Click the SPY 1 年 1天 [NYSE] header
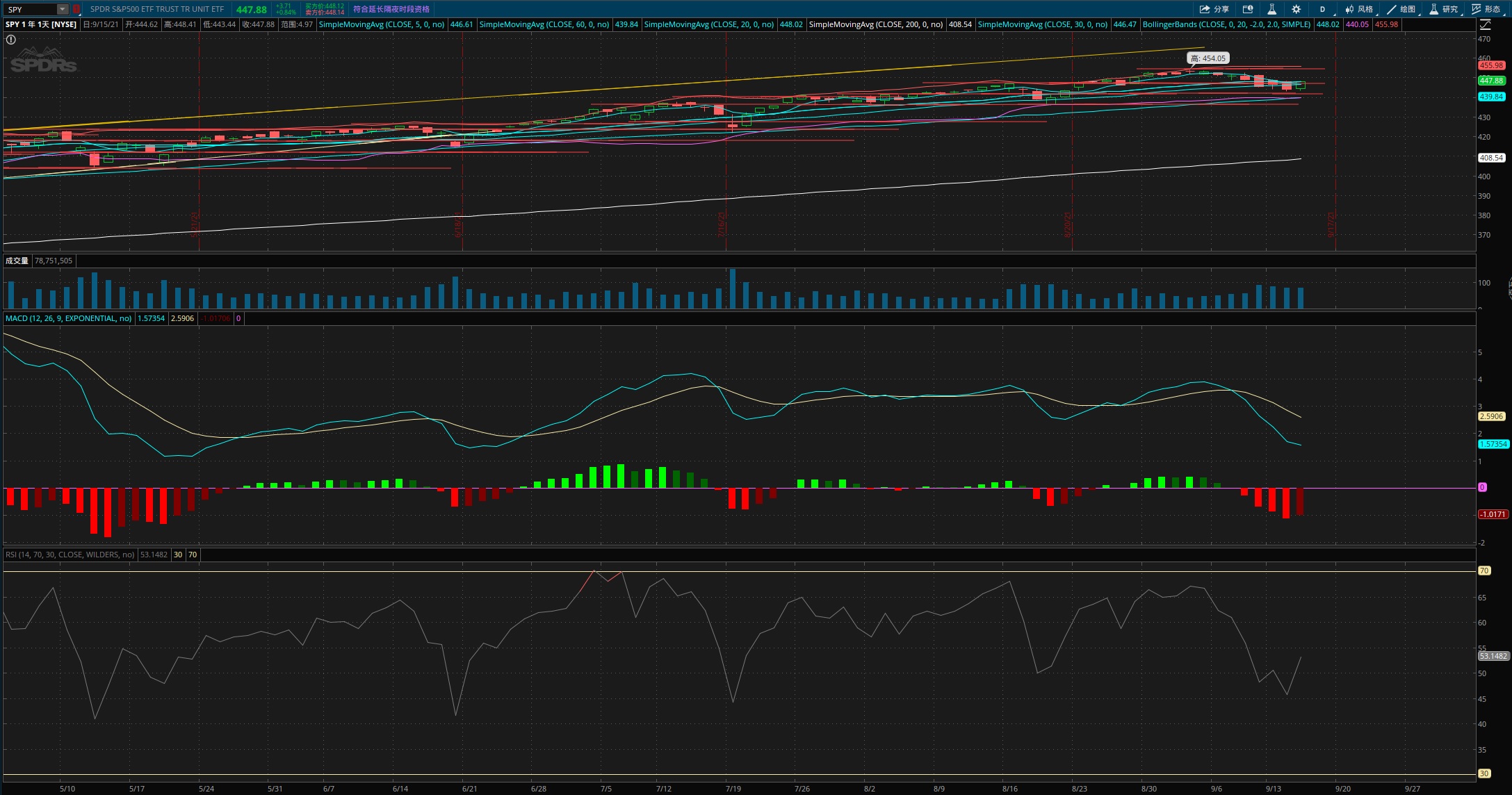This screenshot has height=795, width=1512. (41, 24)
